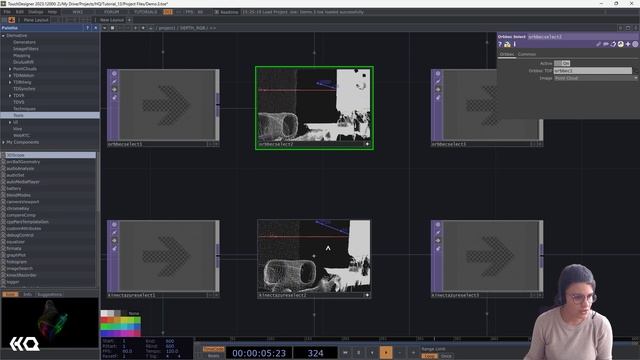The width and height of the screenshot is (640, 360).
Task: Select the orbbecselect2 node viewer
Action: [x=314, y=105]
